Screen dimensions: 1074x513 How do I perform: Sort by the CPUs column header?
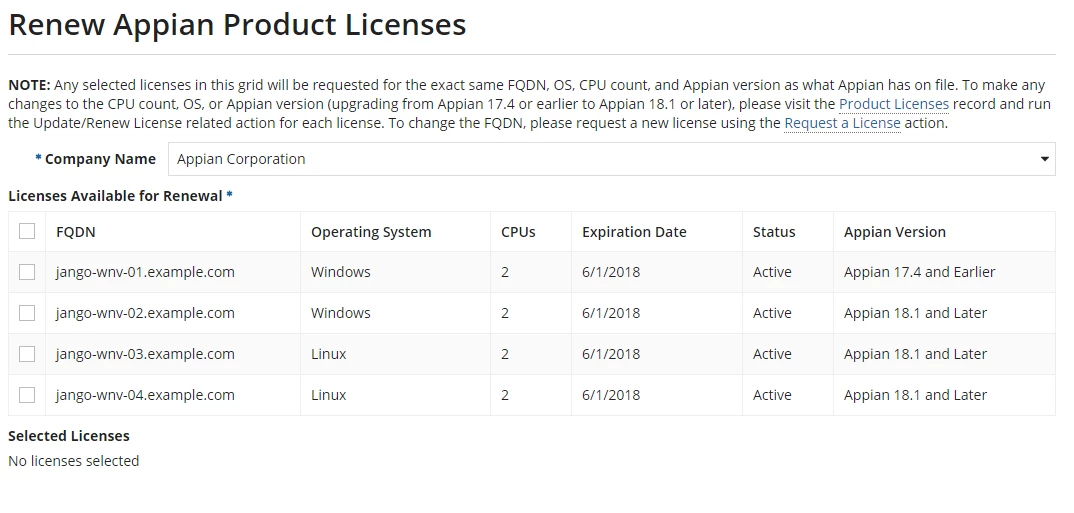[x=519, y=232]
